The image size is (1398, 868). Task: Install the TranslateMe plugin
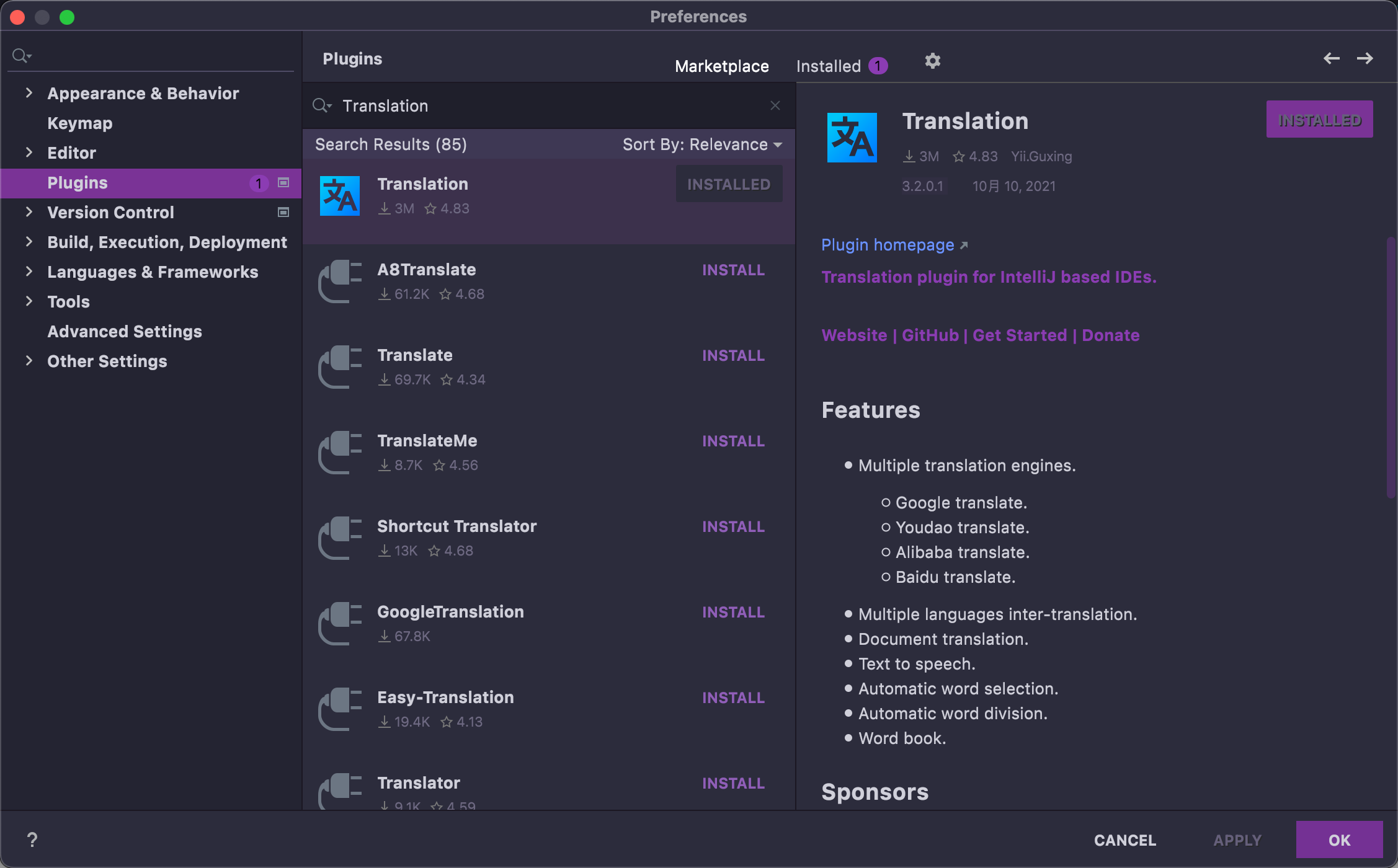733,441
